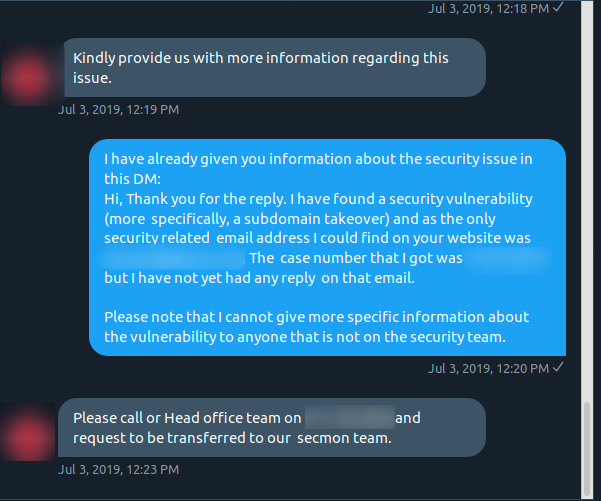The image size is (601, 501).
Task: Click the 'secmon team' text in last message
Action: click(x=344, y=438)
